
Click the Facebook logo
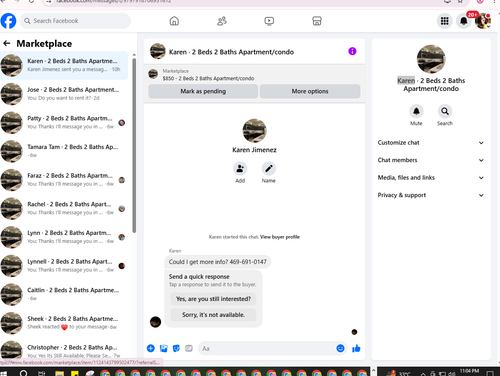[8, 21]
